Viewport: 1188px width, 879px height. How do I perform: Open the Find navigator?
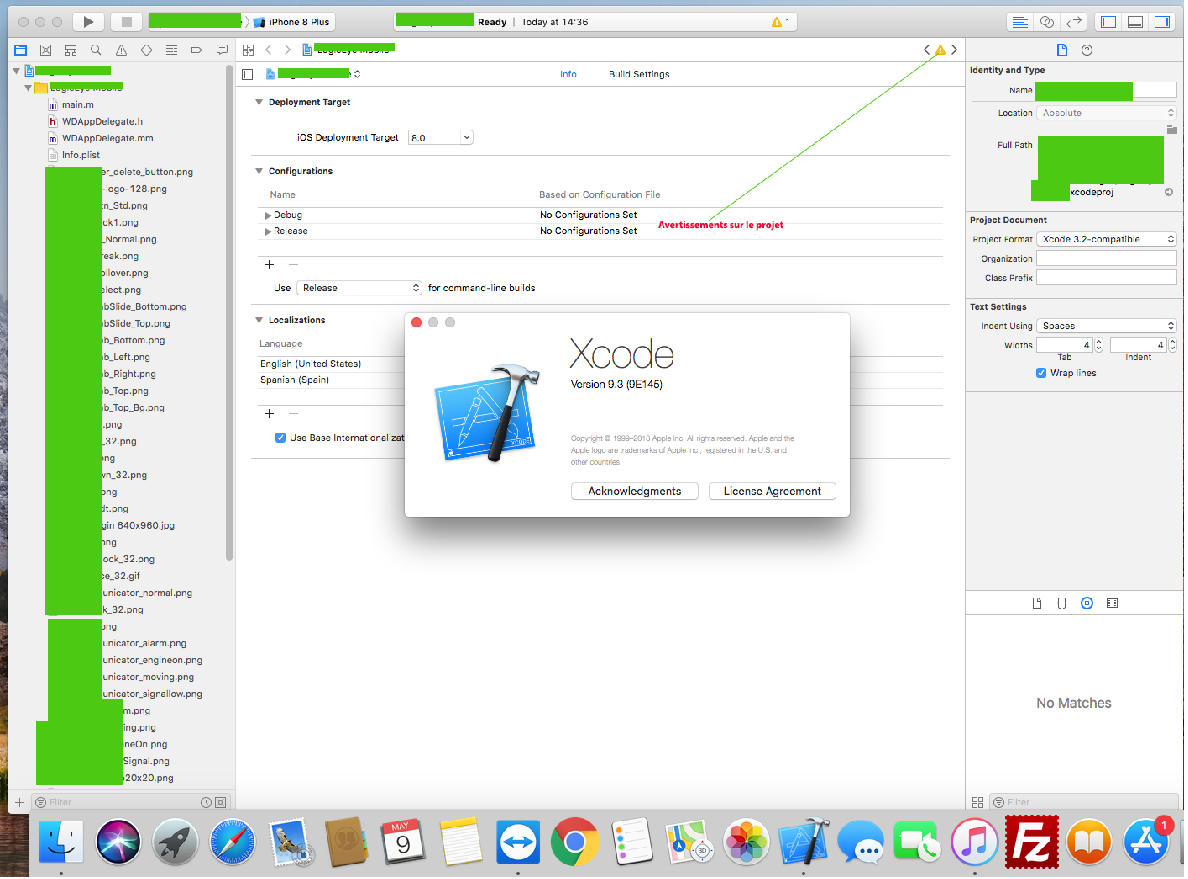(95, 51)
